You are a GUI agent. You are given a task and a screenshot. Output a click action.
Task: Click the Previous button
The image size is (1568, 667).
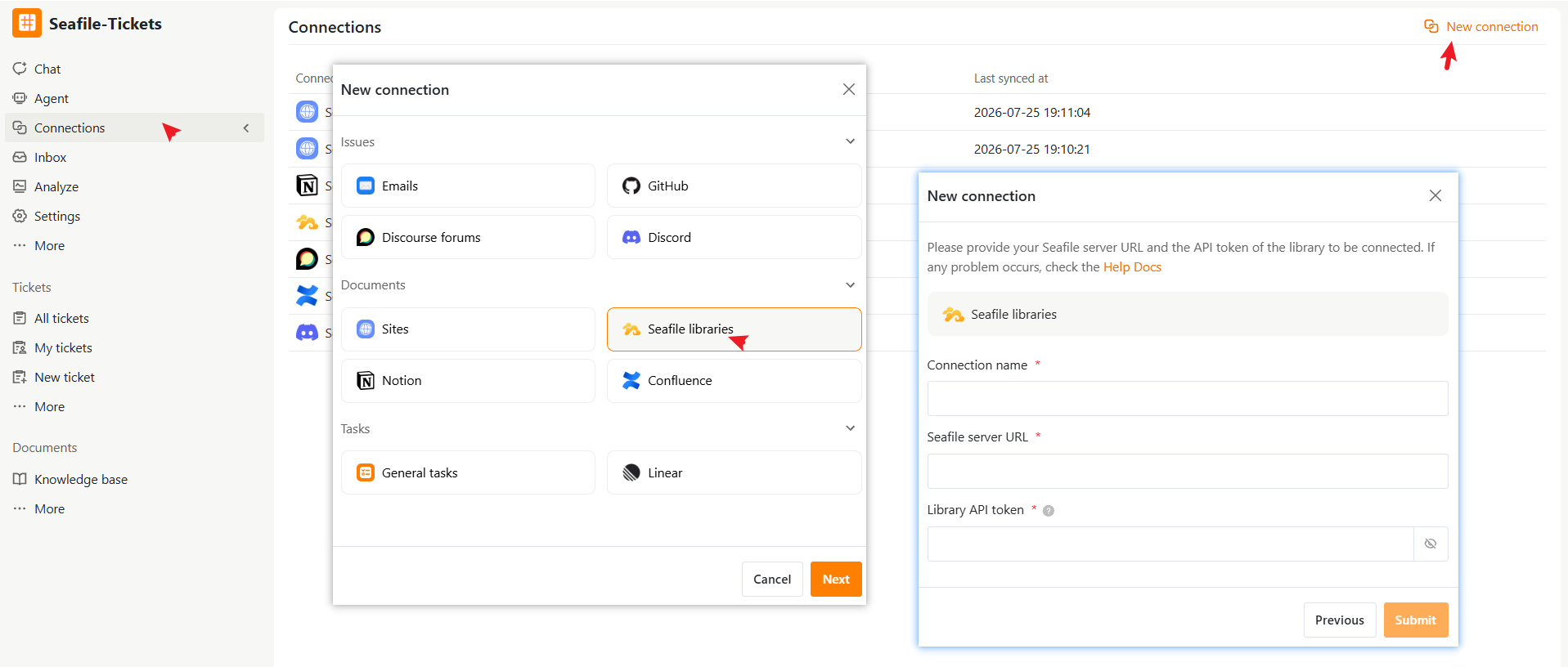tap(1340, 620)
